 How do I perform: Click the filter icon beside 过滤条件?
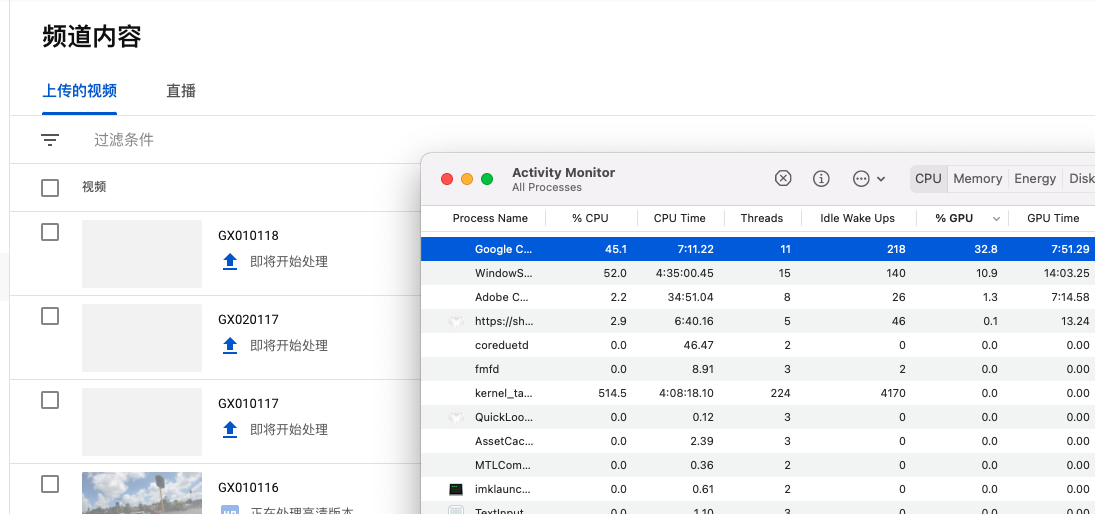click(x=50, y=140)
